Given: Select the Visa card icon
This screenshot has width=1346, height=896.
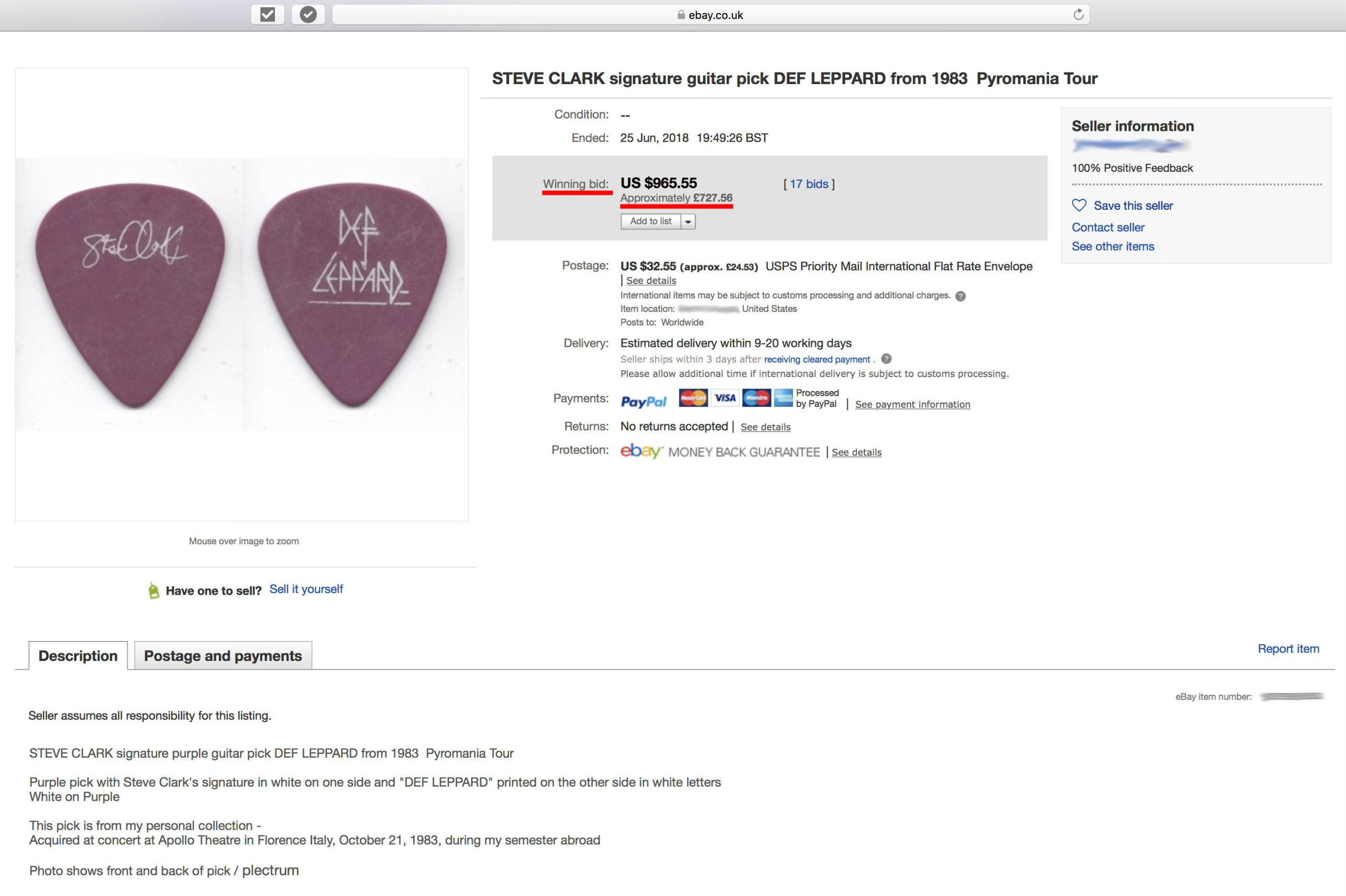Looking at the screenshot, I should point(725,398).
